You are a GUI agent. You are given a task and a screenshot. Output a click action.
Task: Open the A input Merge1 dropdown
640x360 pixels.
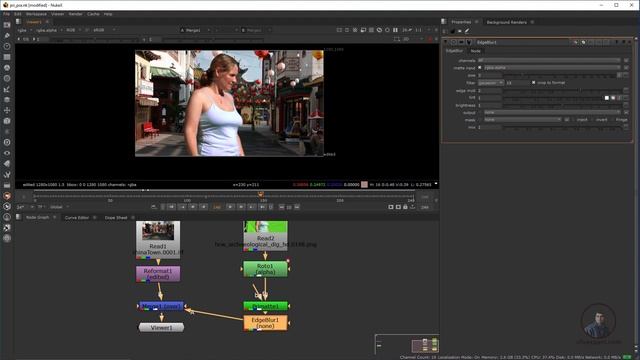coord(195,30)
